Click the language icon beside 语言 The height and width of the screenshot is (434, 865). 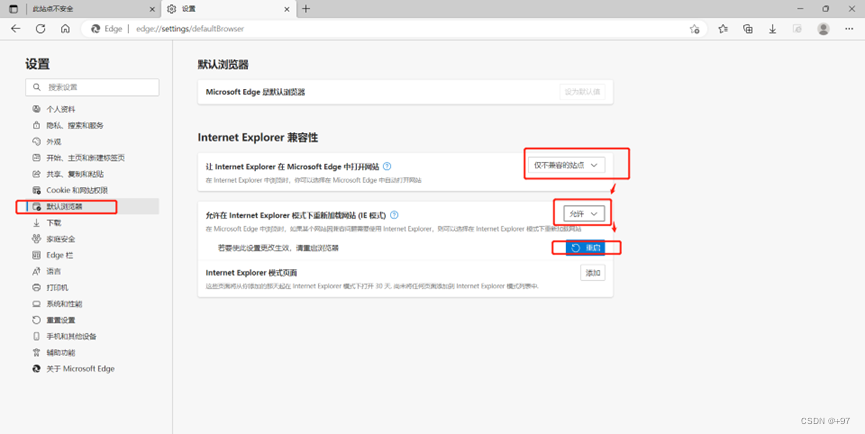tap(36, 271)
